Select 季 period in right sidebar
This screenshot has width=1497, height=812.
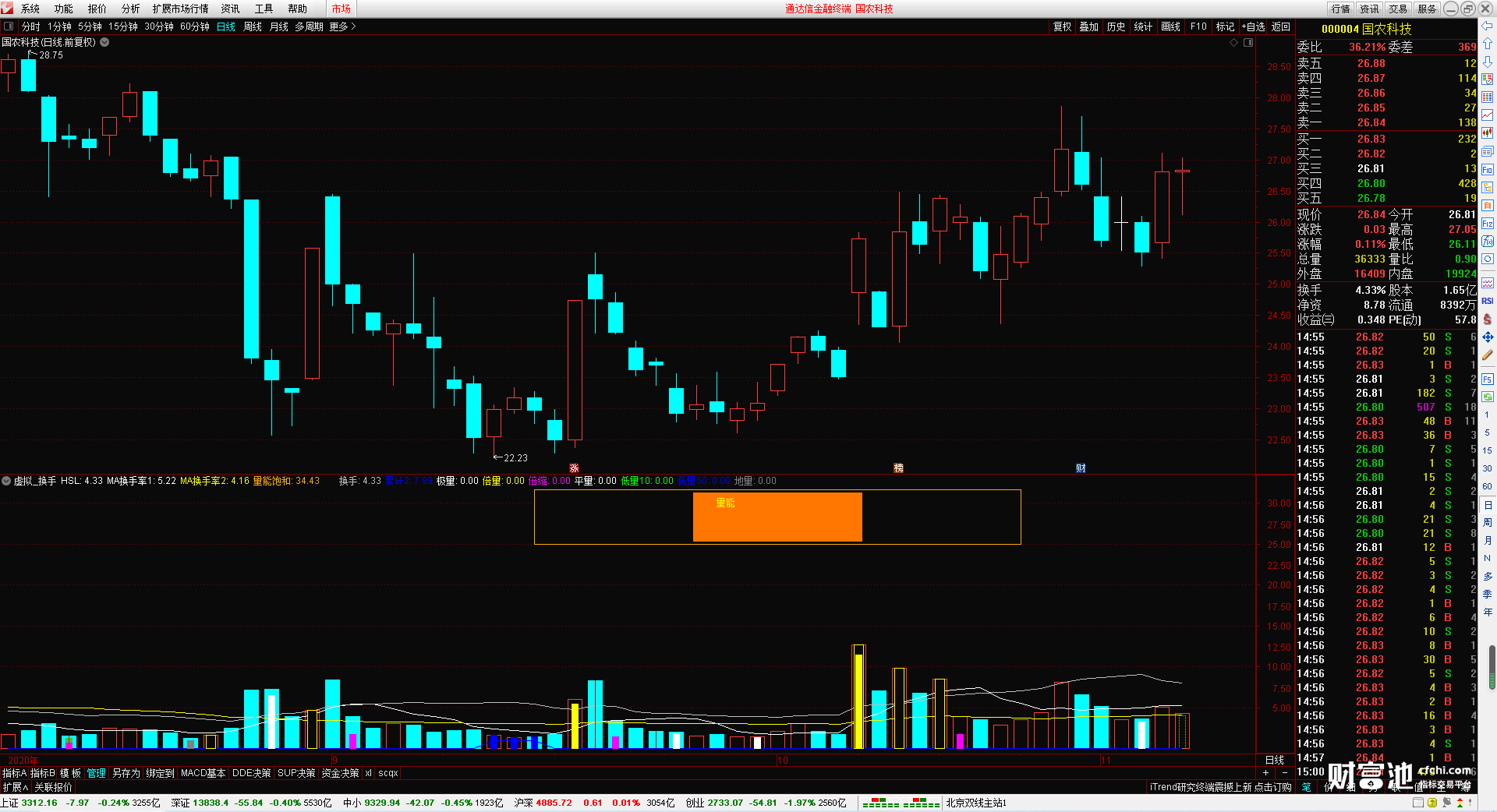(1487, 595)
